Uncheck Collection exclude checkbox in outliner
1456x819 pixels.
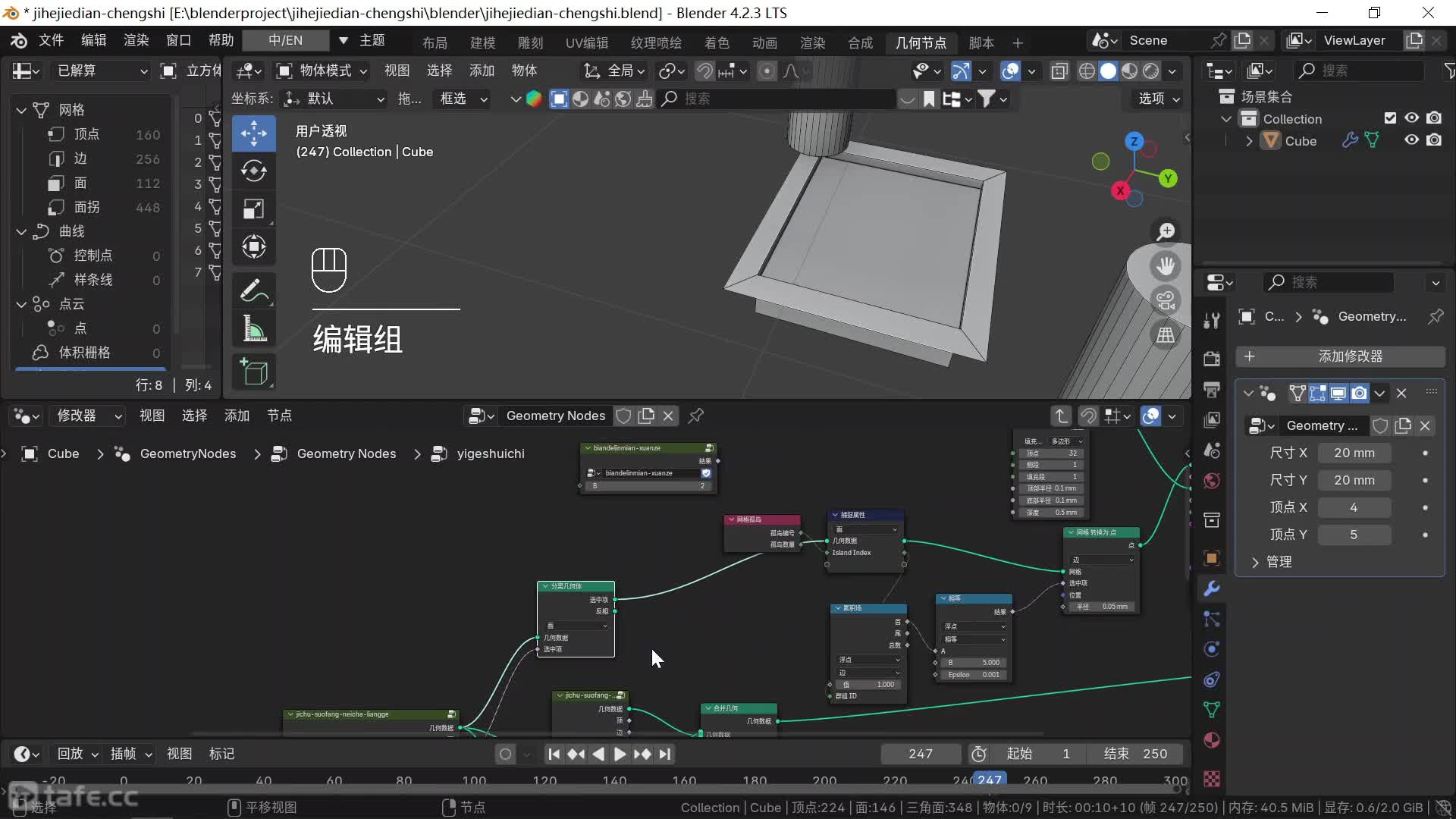point(1390,118)
